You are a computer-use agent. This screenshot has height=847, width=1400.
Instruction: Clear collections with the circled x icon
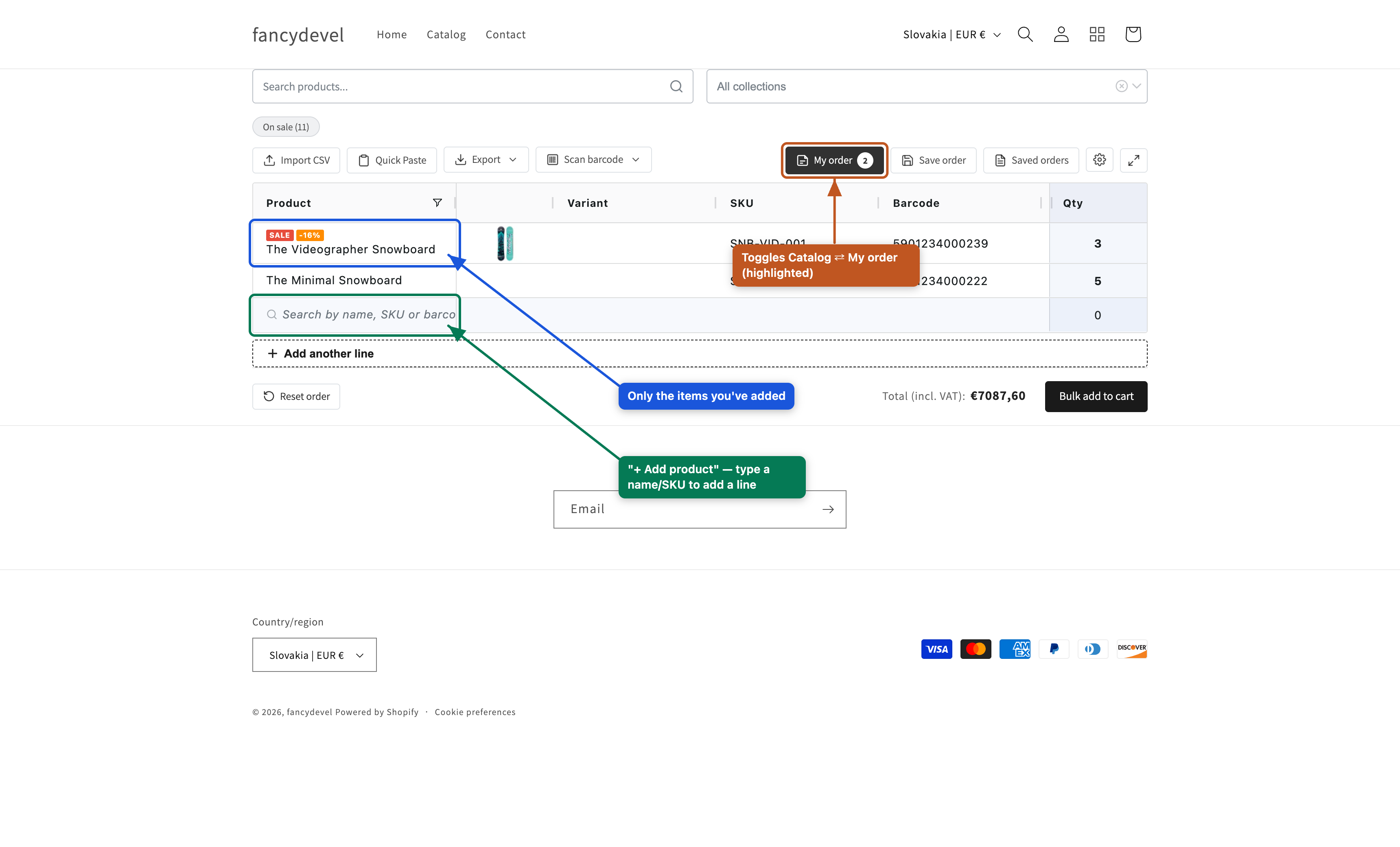coord(1121,86)
